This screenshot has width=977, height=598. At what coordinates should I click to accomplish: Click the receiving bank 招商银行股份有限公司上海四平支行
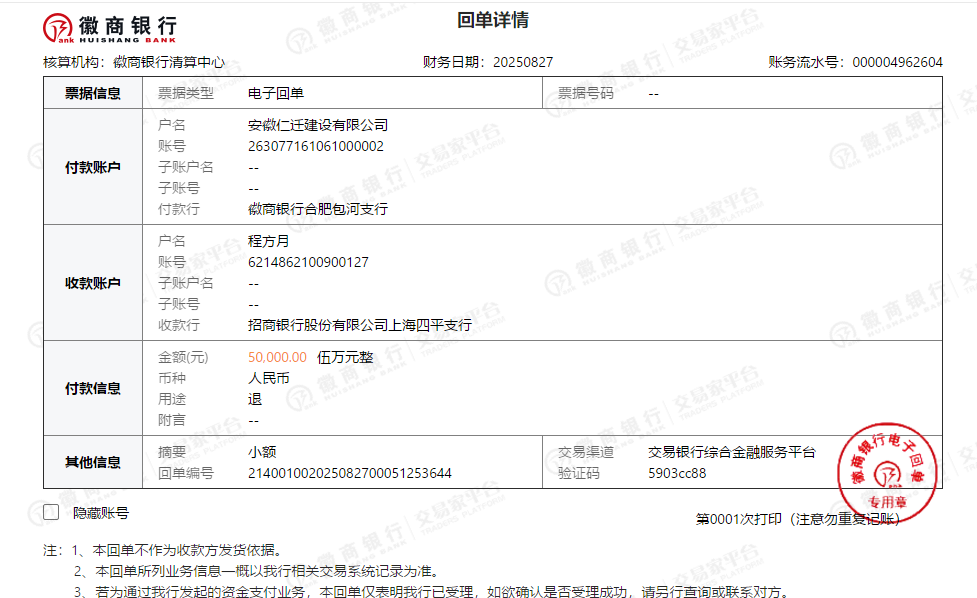[359, 325]
